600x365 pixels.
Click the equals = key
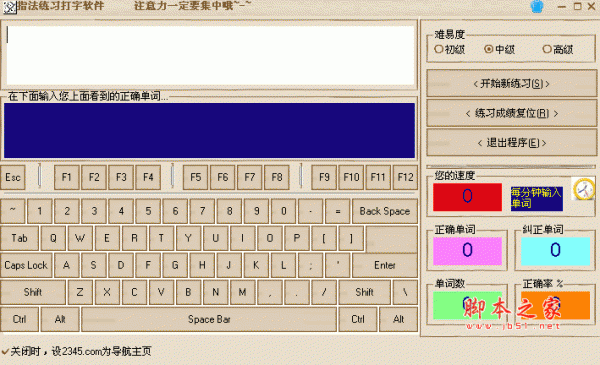pyautogui.click(x=338, y=211)
